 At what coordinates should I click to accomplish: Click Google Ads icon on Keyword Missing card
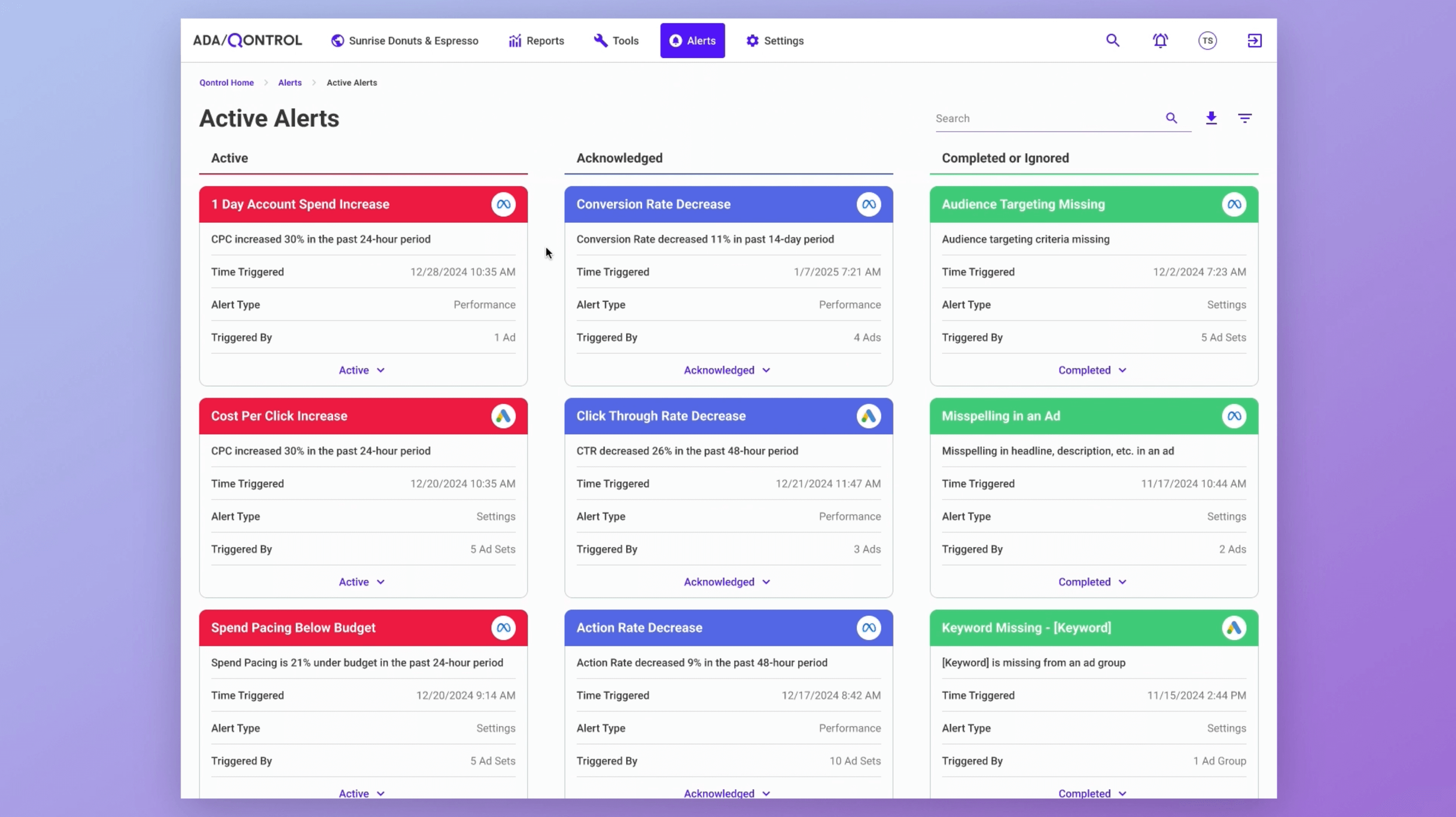1233,628
